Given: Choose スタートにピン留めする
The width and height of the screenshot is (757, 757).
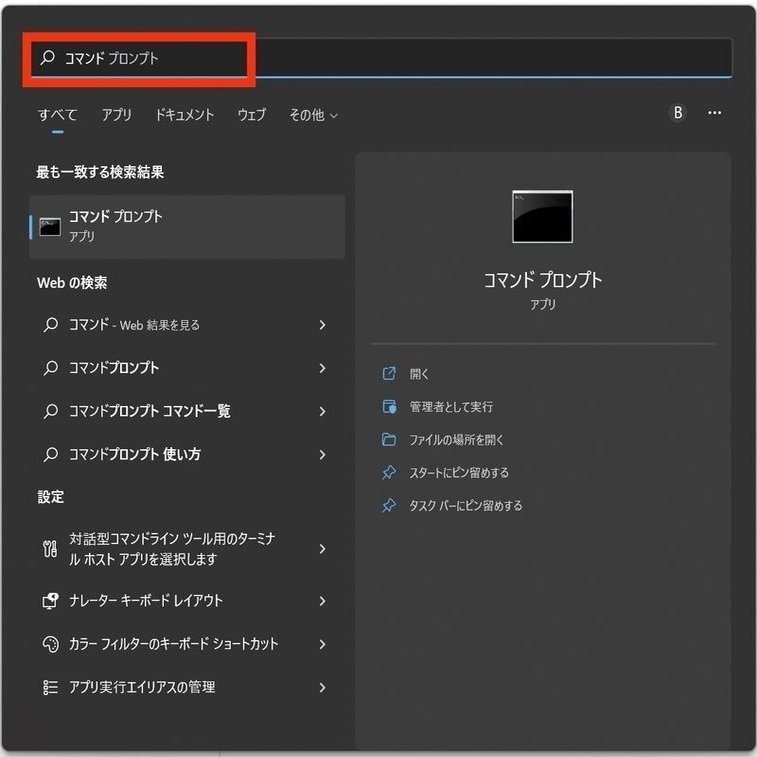Looking at the screenshot, I should click(459, 473).
